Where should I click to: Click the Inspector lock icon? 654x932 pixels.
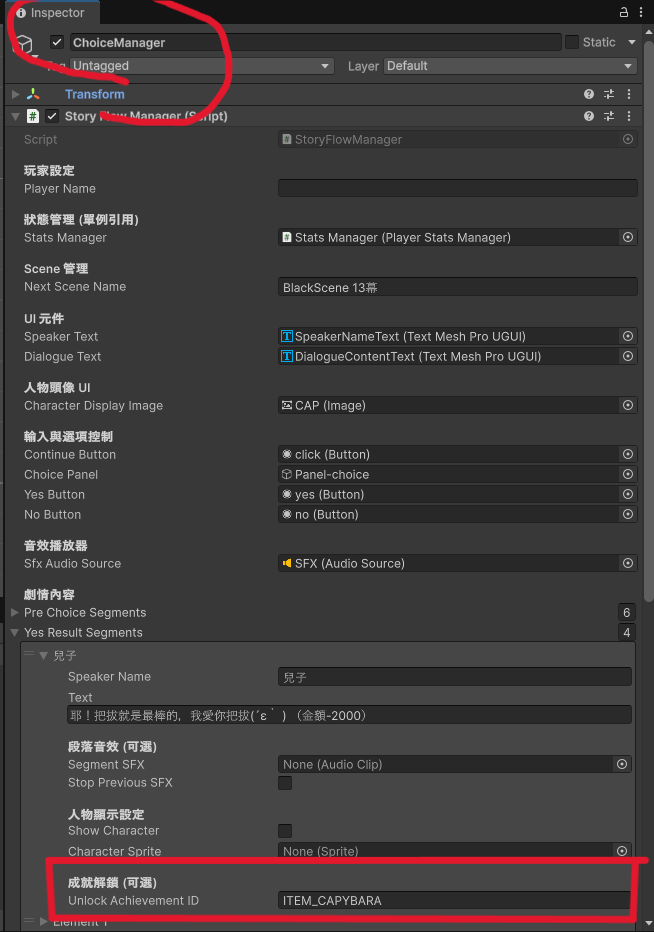(624, 12)
